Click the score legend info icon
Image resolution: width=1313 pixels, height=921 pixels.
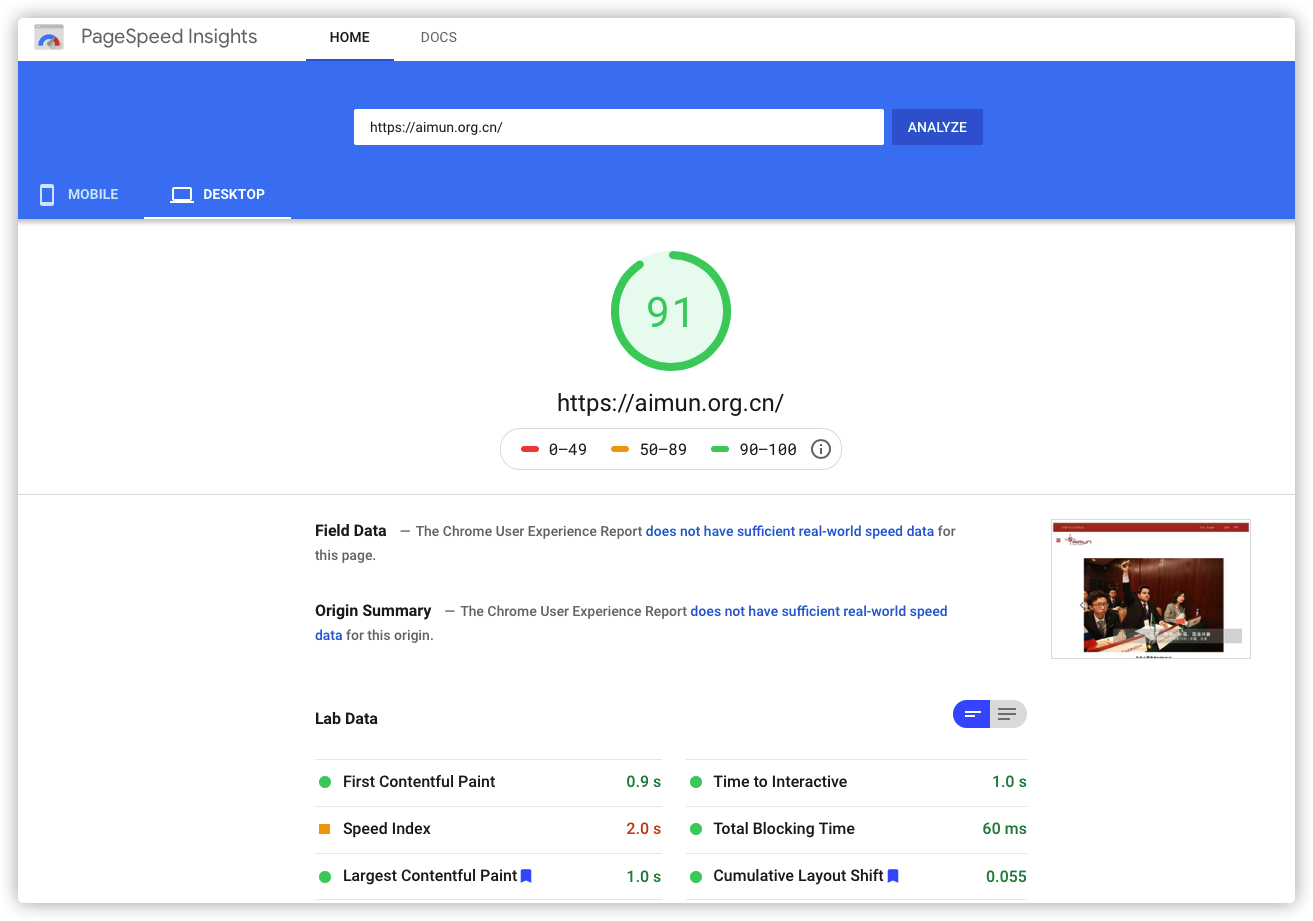click(x=821, y=449)
